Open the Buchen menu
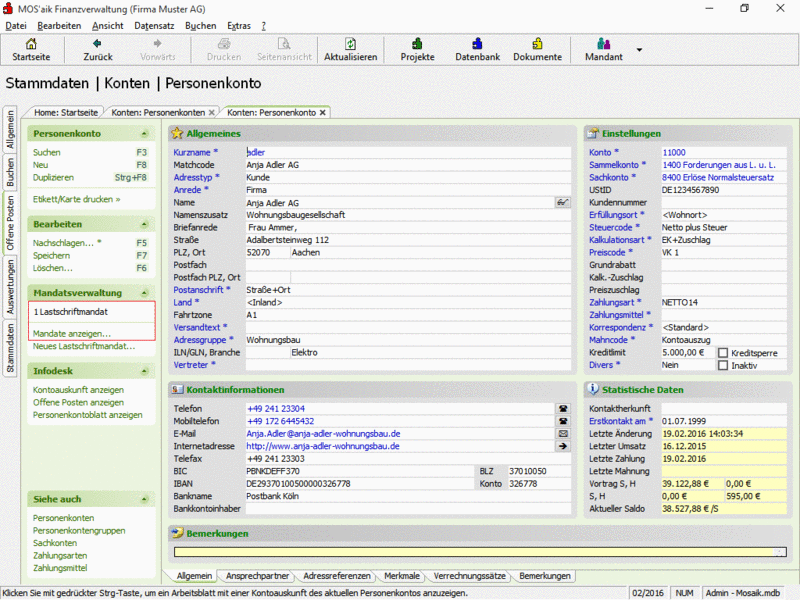This screenshot has height=600, width=800. 201,26
